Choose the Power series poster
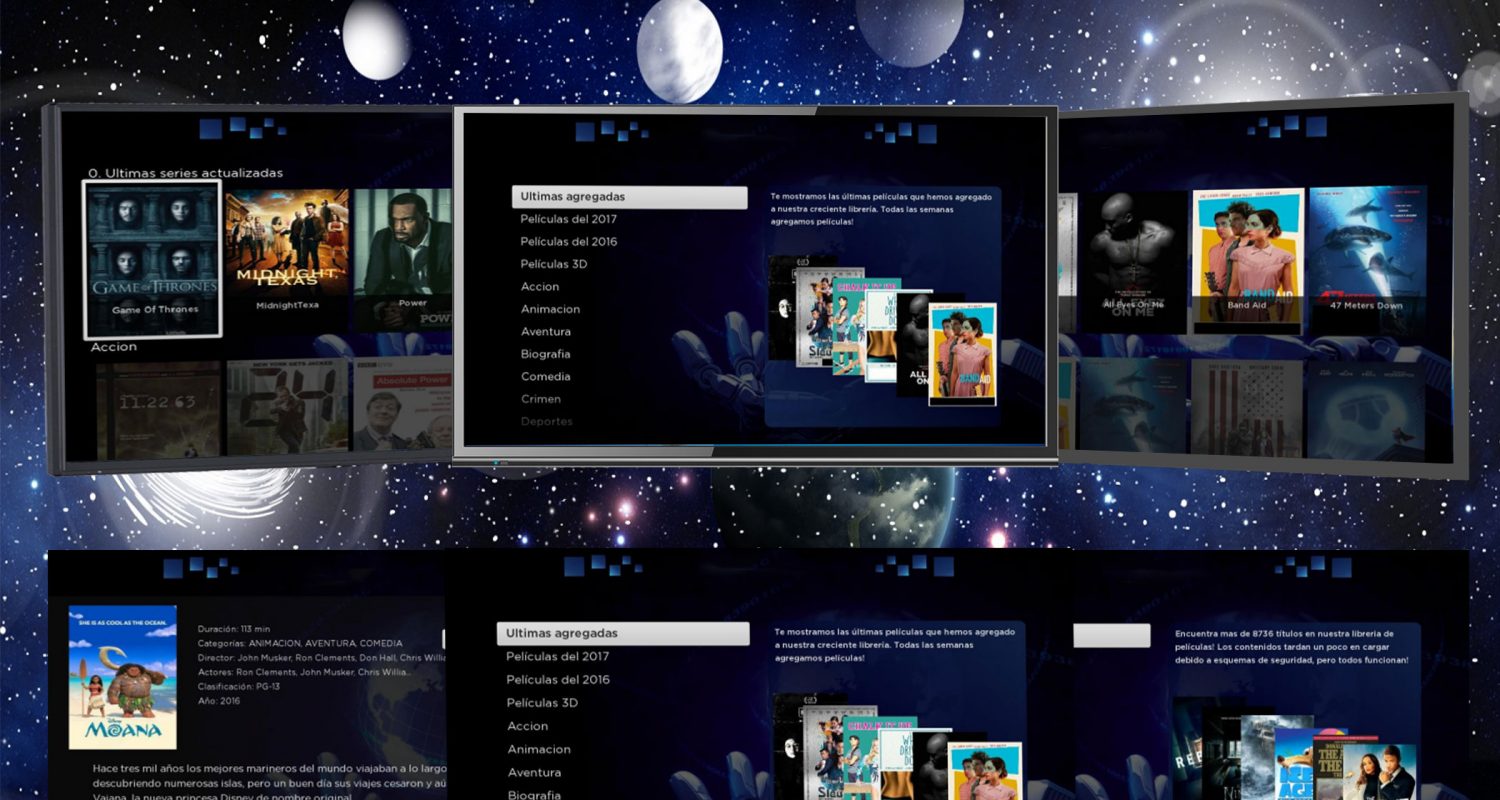This screenshot has width=1500, height=800. pyautogui.click(x=404, y=257)
